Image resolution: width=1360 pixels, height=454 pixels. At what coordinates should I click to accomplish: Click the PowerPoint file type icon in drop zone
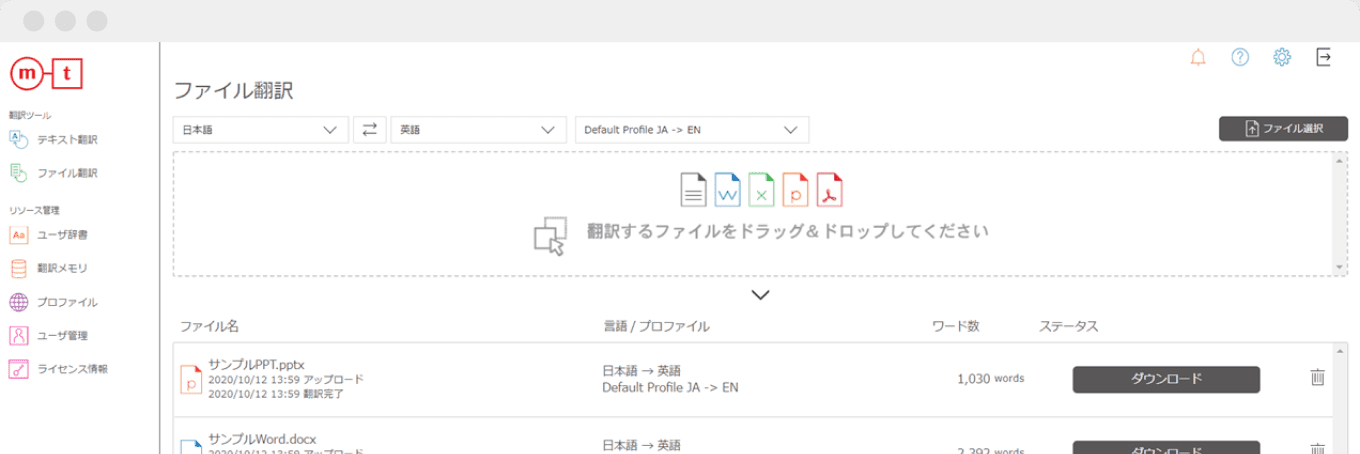click(x=795, y=189)
